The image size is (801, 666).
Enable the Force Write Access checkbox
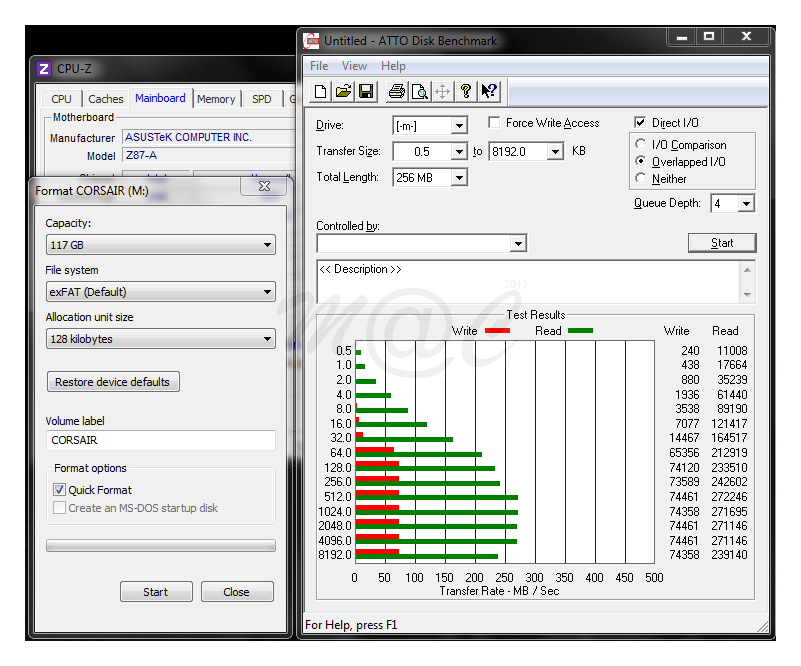click(494, 123)
